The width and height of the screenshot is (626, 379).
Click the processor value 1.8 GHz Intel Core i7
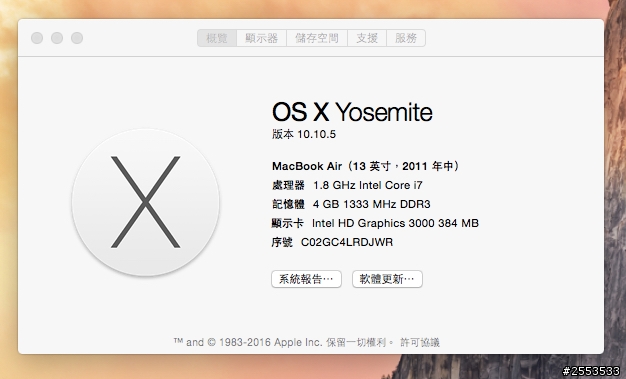pyautogui.click(x=368, y=185)
